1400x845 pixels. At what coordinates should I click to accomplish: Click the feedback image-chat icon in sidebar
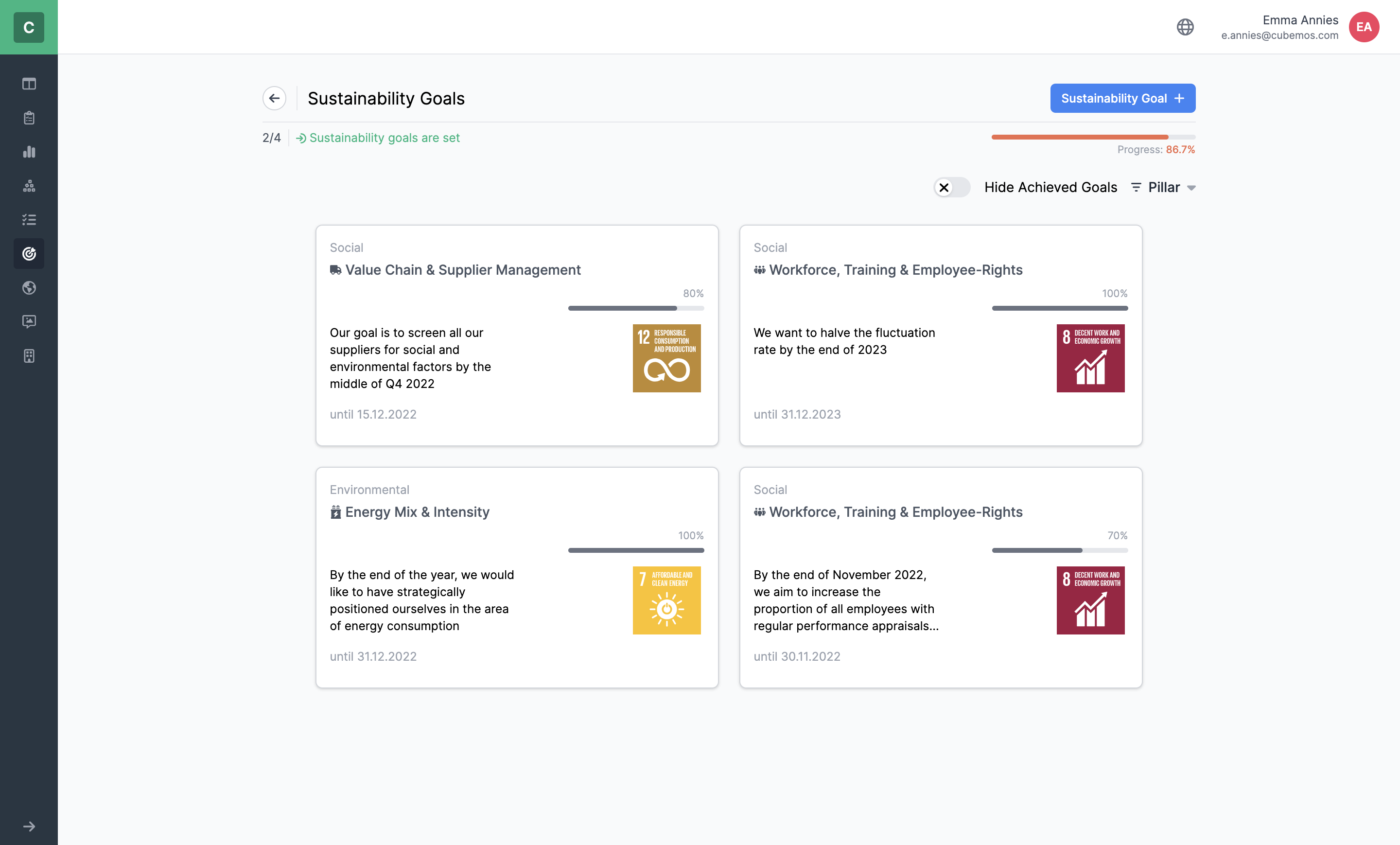point(29,322)
